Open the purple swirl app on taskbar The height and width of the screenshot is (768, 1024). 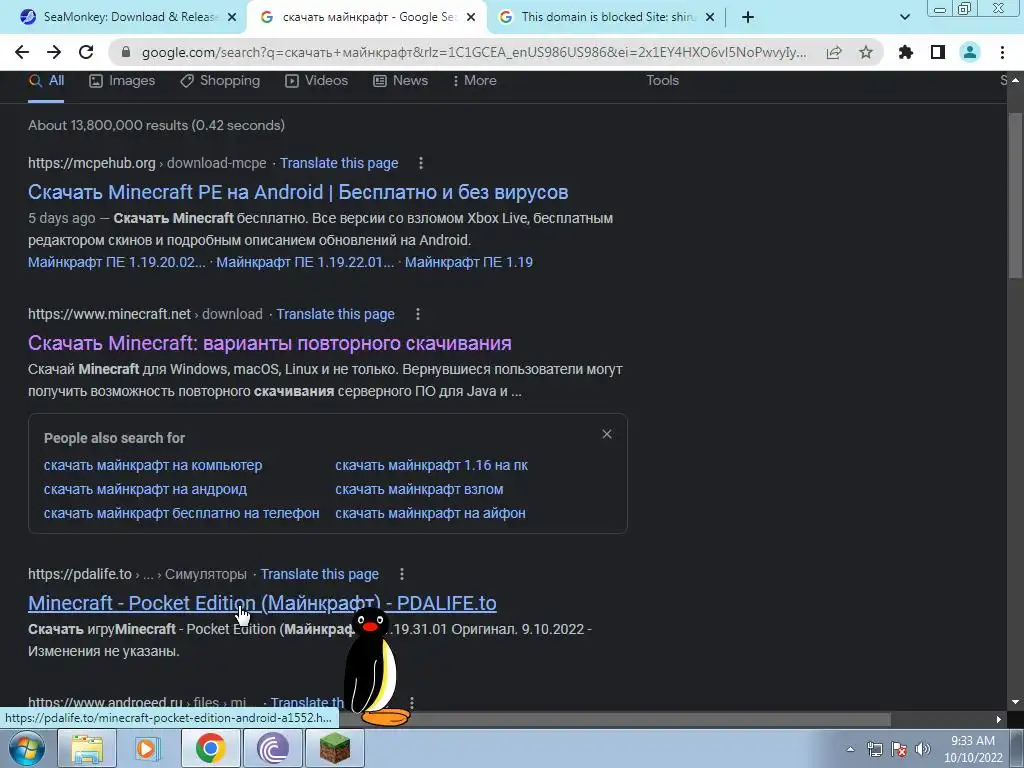[272, 748]
